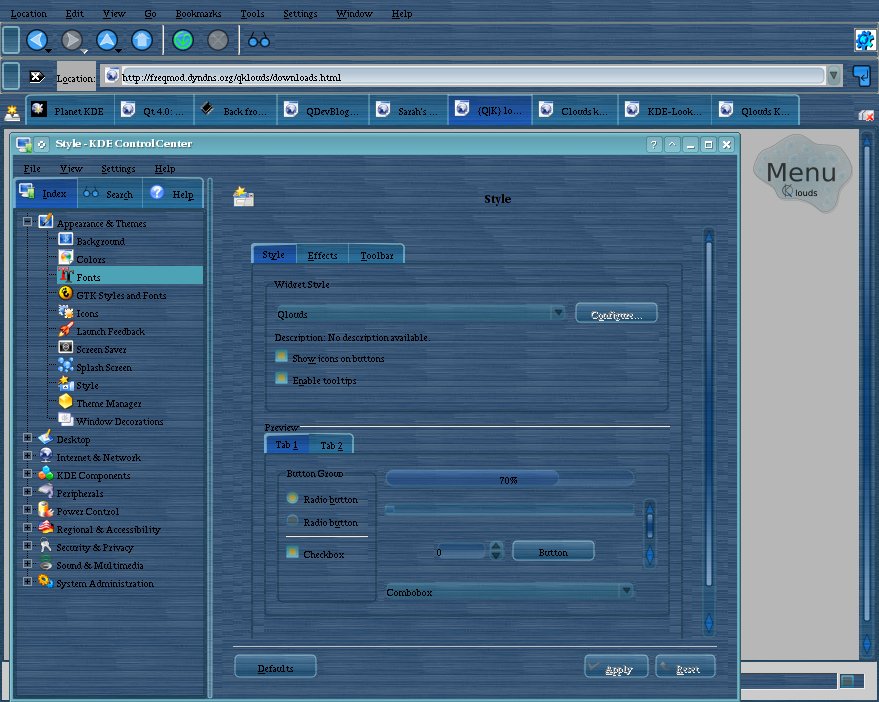Open Colors settings item
The height and width of the screenshot is (702, 879).
(91, 259)
